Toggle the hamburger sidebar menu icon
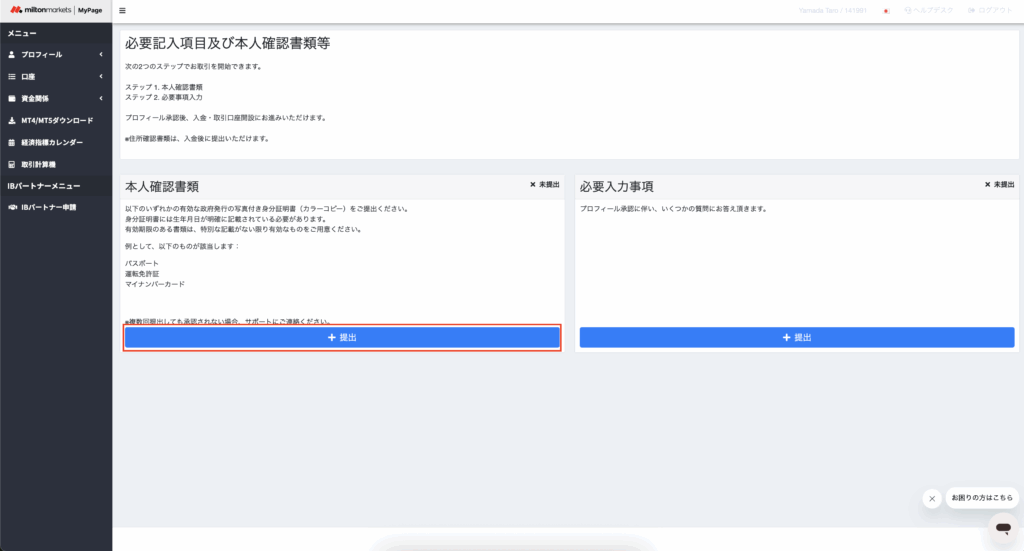 [x=122, y=10]
